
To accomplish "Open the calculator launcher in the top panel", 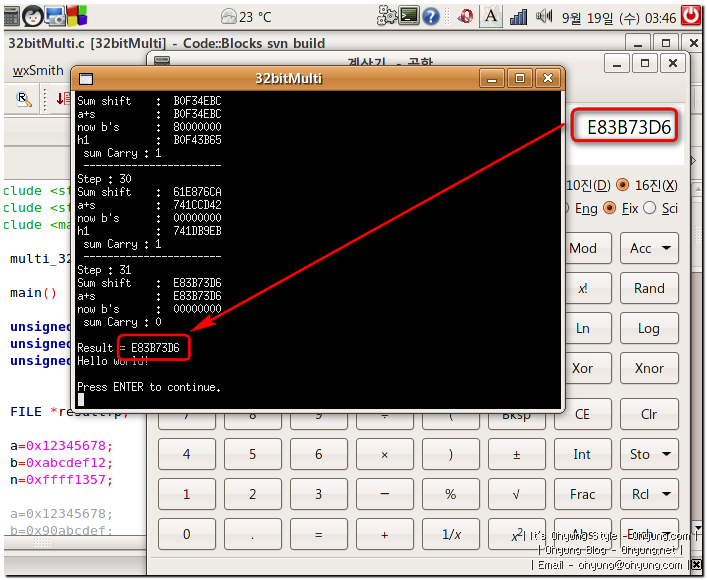I will 11,16.
